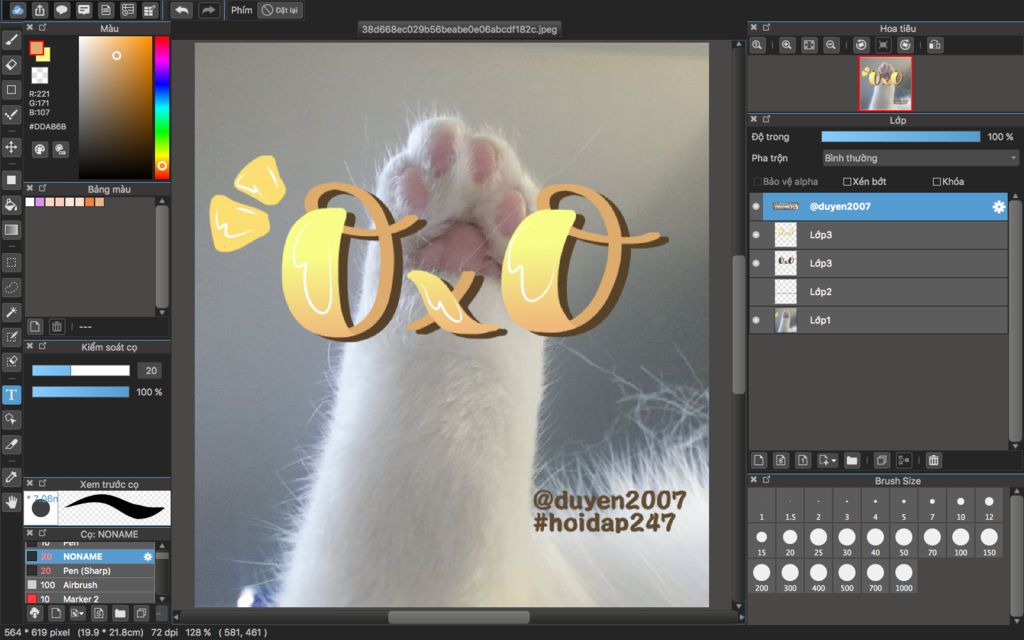The image size is (1024, 640).
Task: Activate the Lasso selection tool
Action: click(x=11, y=287)
